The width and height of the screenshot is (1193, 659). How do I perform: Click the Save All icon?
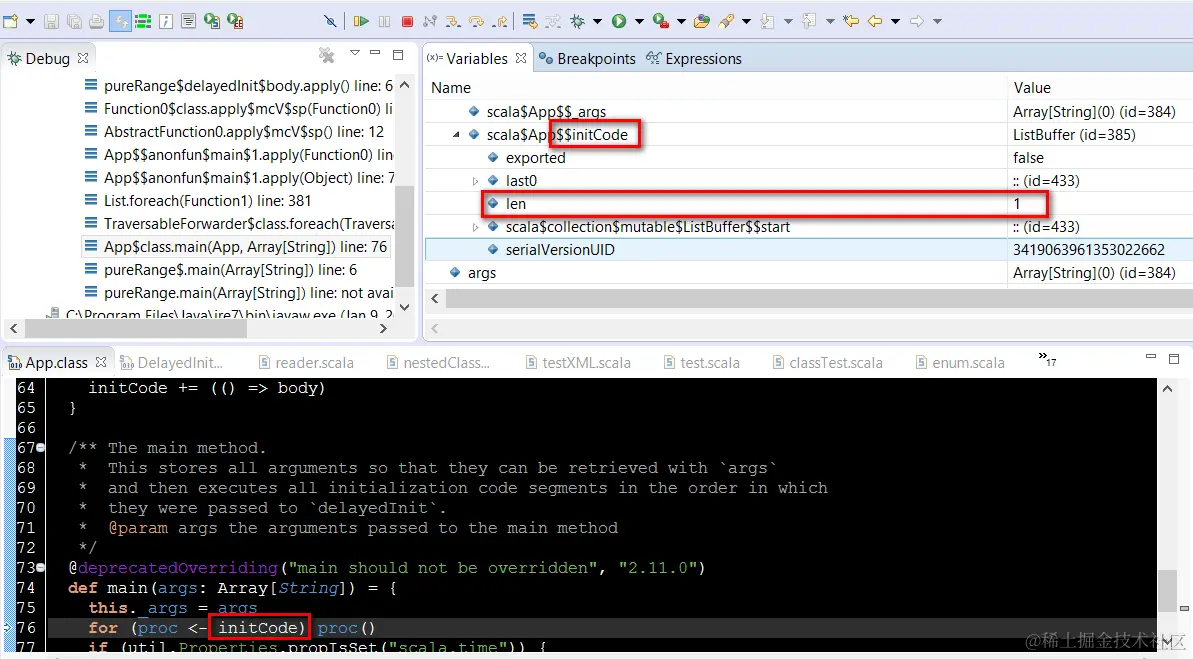click(74, 21)
